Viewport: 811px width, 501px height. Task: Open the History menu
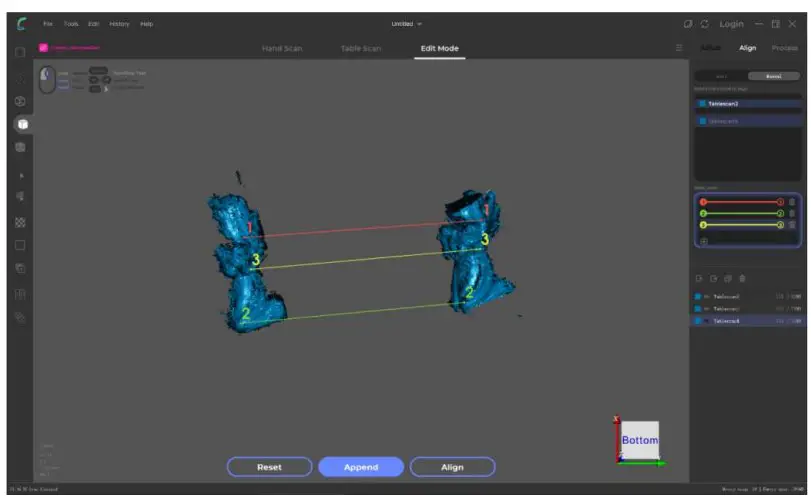coord(119,24)
